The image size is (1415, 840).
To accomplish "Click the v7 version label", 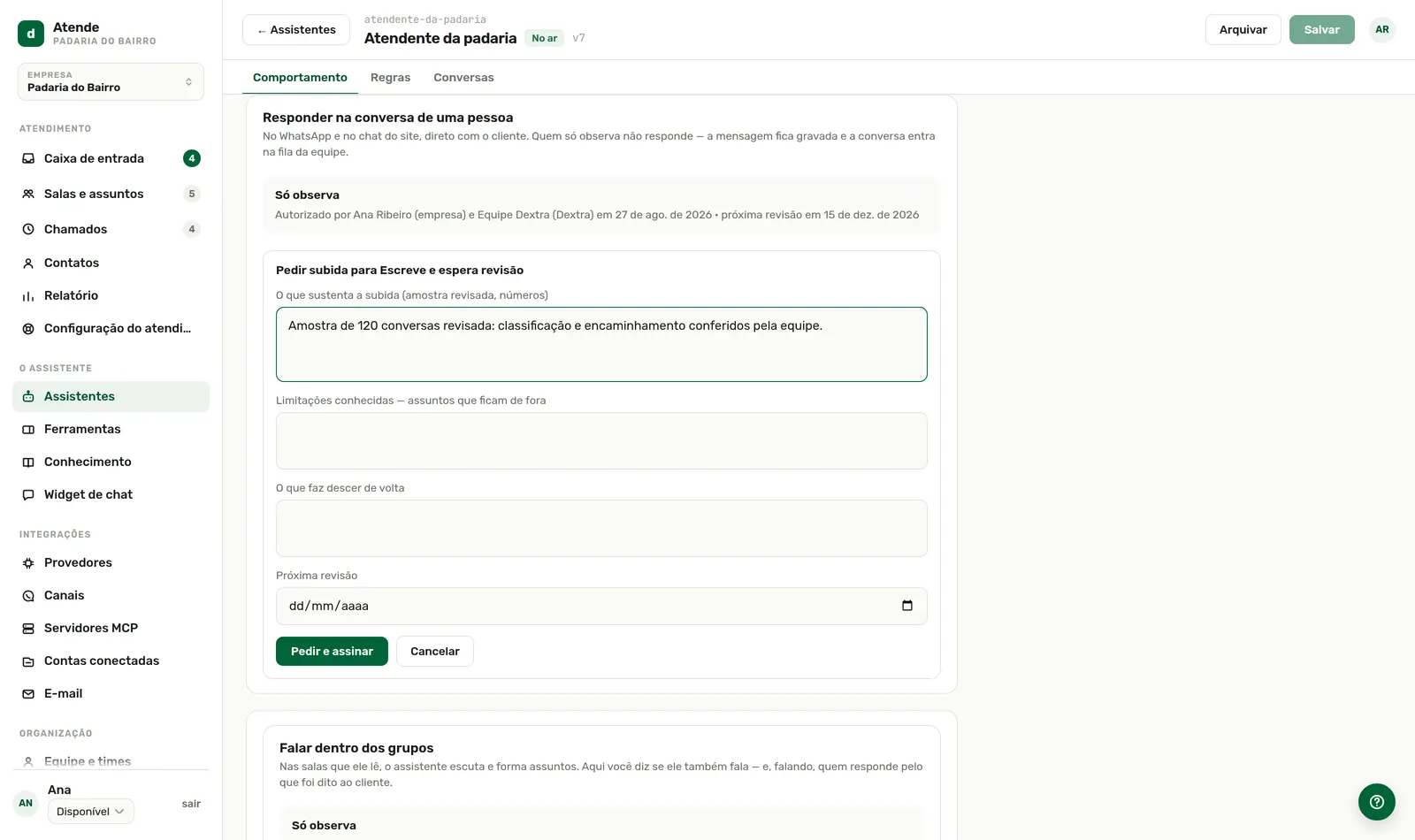I will (578, 38).
